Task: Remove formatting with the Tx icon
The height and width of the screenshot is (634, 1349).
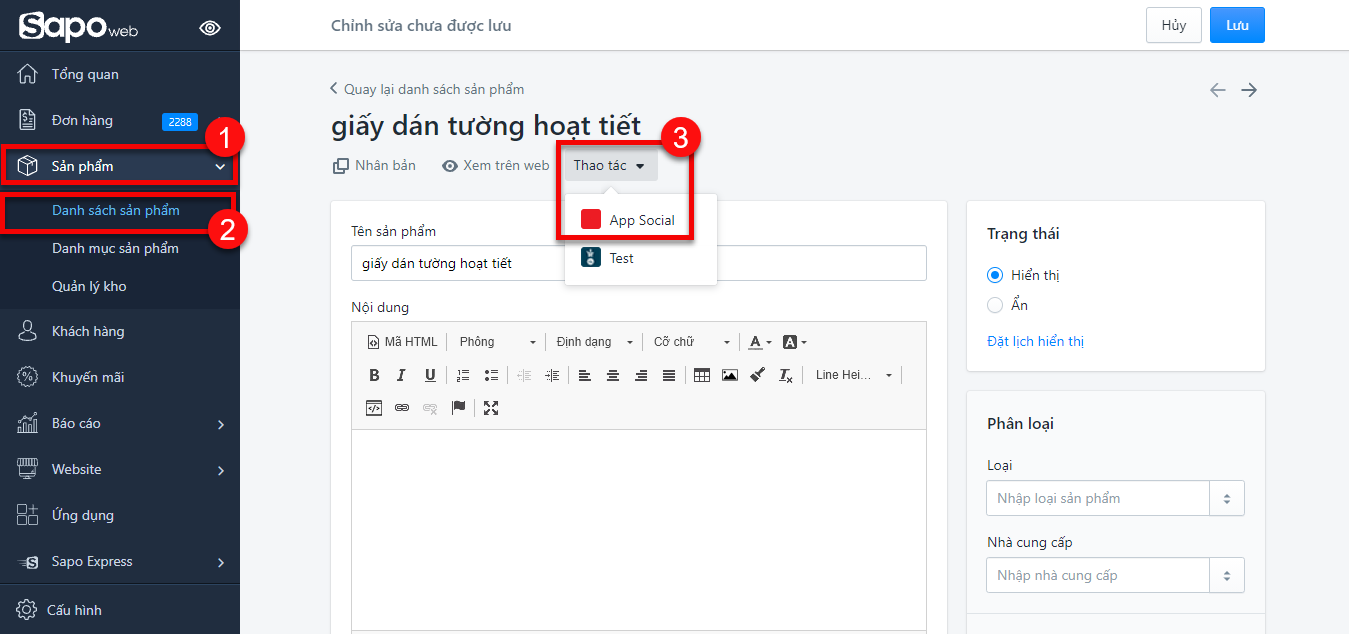Action: point(786,376)
